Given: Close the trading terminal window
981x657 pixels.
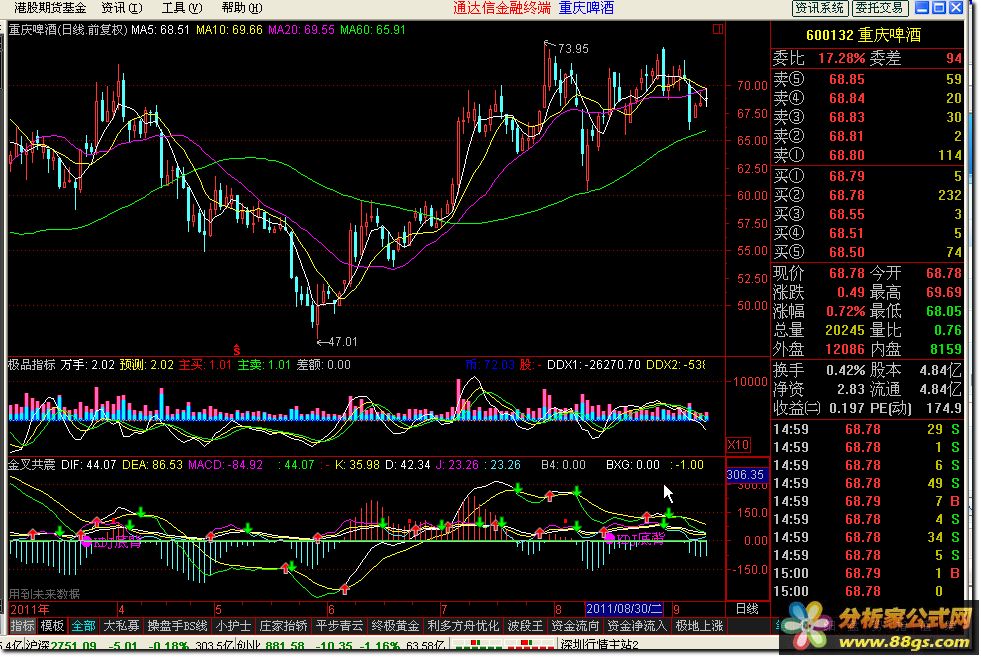Looking at the screenshot, I should coord(956,8).
